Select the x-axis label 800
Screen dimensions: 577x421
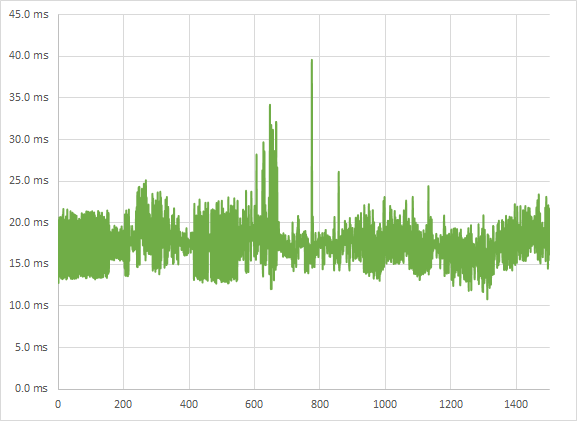tap(319, 404)
